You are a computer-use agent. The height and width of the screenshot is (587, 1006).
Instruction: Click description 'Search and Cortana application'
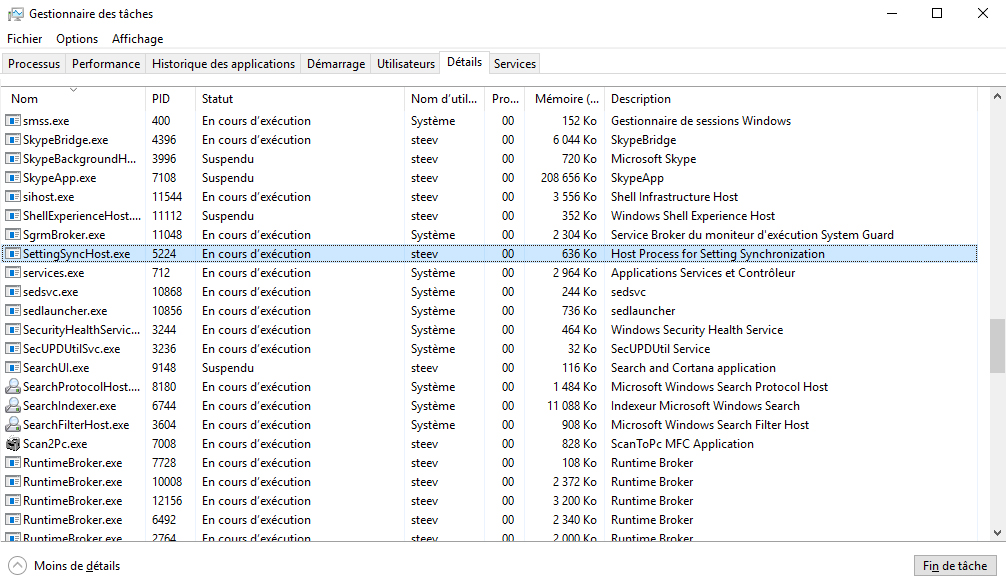(x=693, y=368)
